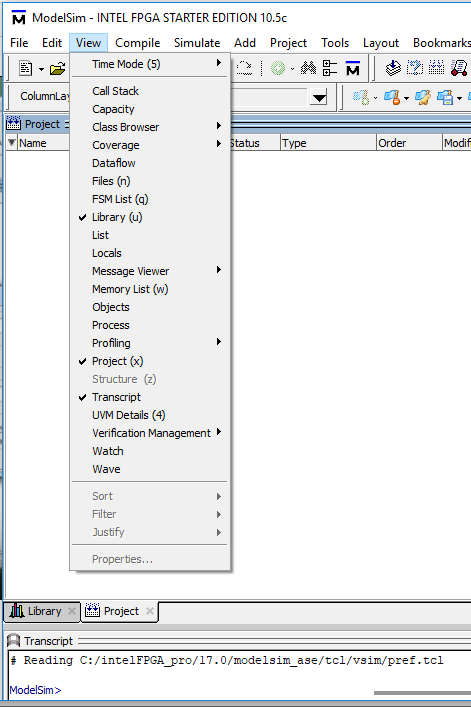The width and height of the screenshot is (471, 707).
Task: Open the ColumnLayout combo box arrow
Action: pos(319,97)
